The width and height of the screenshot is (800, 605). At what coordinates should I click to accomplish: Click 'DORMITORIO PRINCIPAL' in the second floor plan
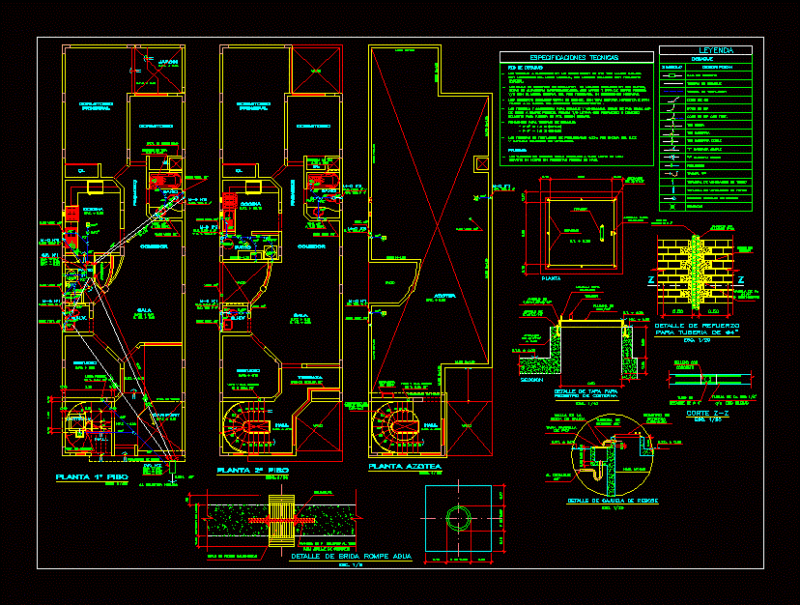coord(253,106)
